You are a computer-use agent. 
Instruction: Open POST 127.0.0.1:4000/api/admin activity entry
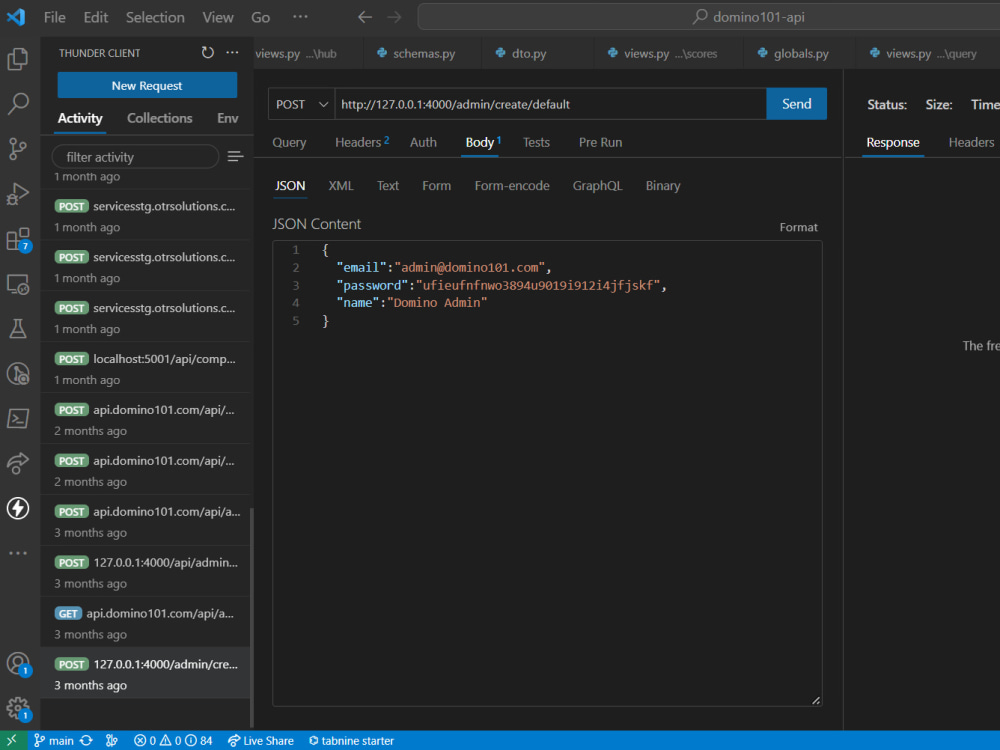pyautogui.click(x=145, y=572)
